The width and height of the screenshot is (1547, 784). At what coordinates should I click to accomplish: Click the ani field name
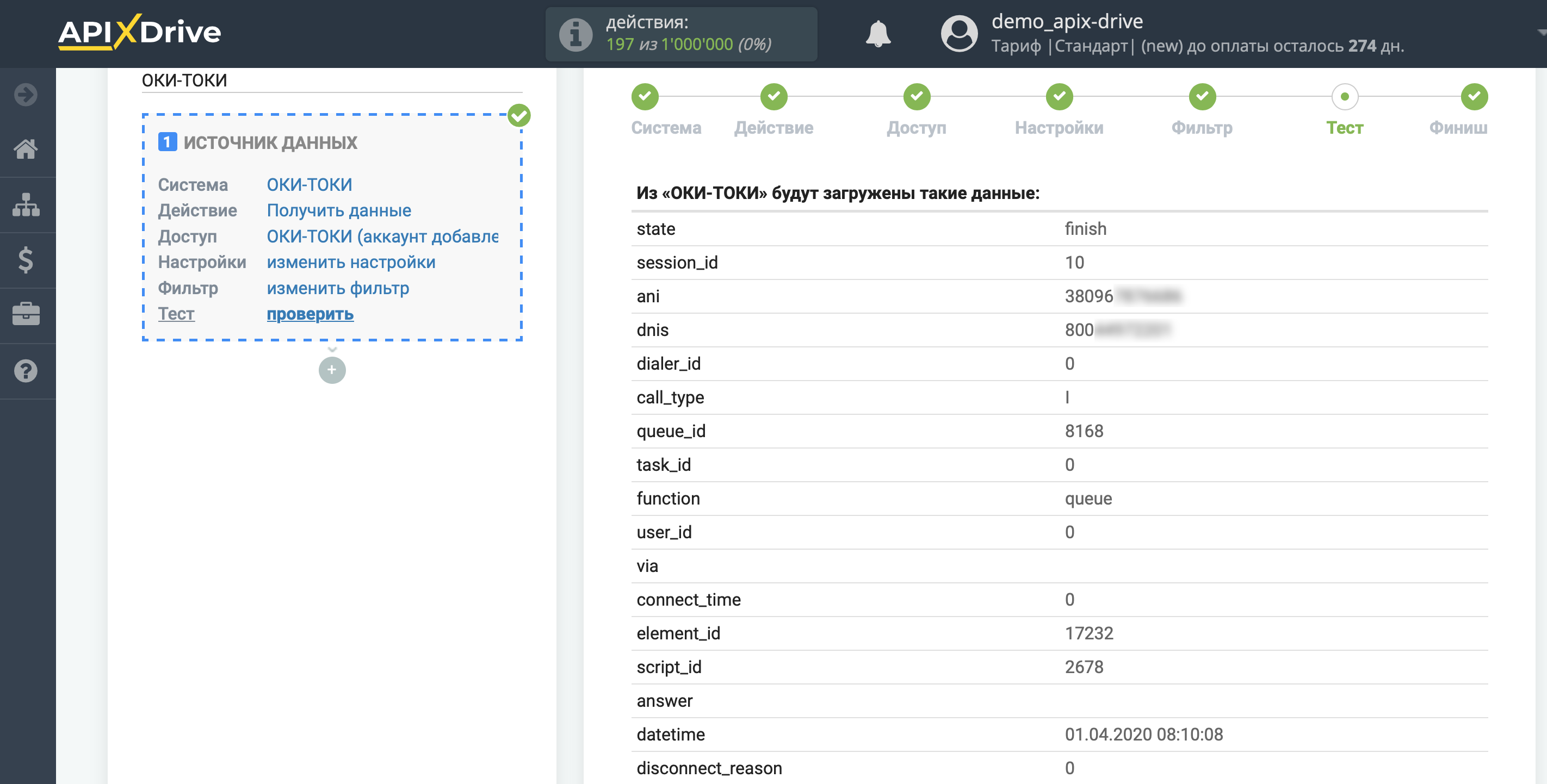(647, 296)
